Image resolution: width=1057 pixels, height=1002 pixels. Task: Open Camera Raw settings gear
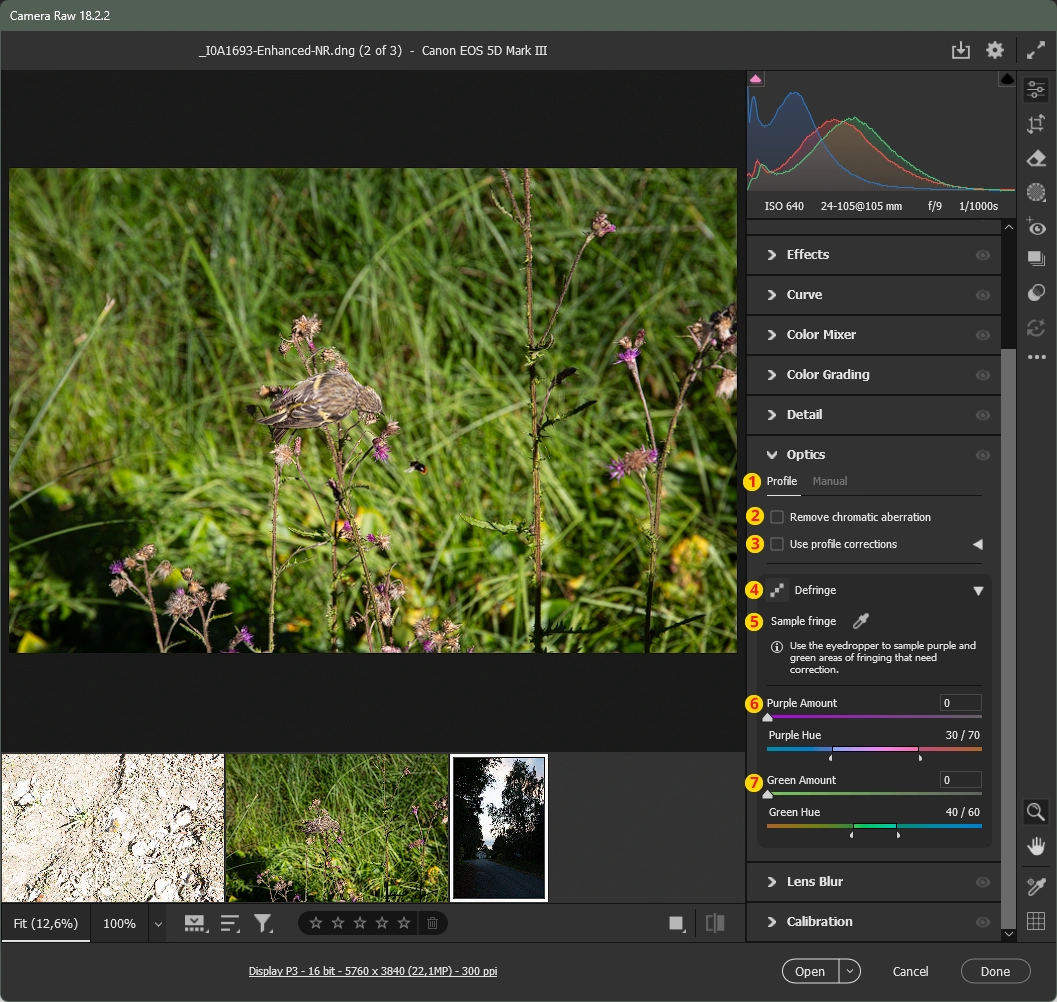point(994,50)
